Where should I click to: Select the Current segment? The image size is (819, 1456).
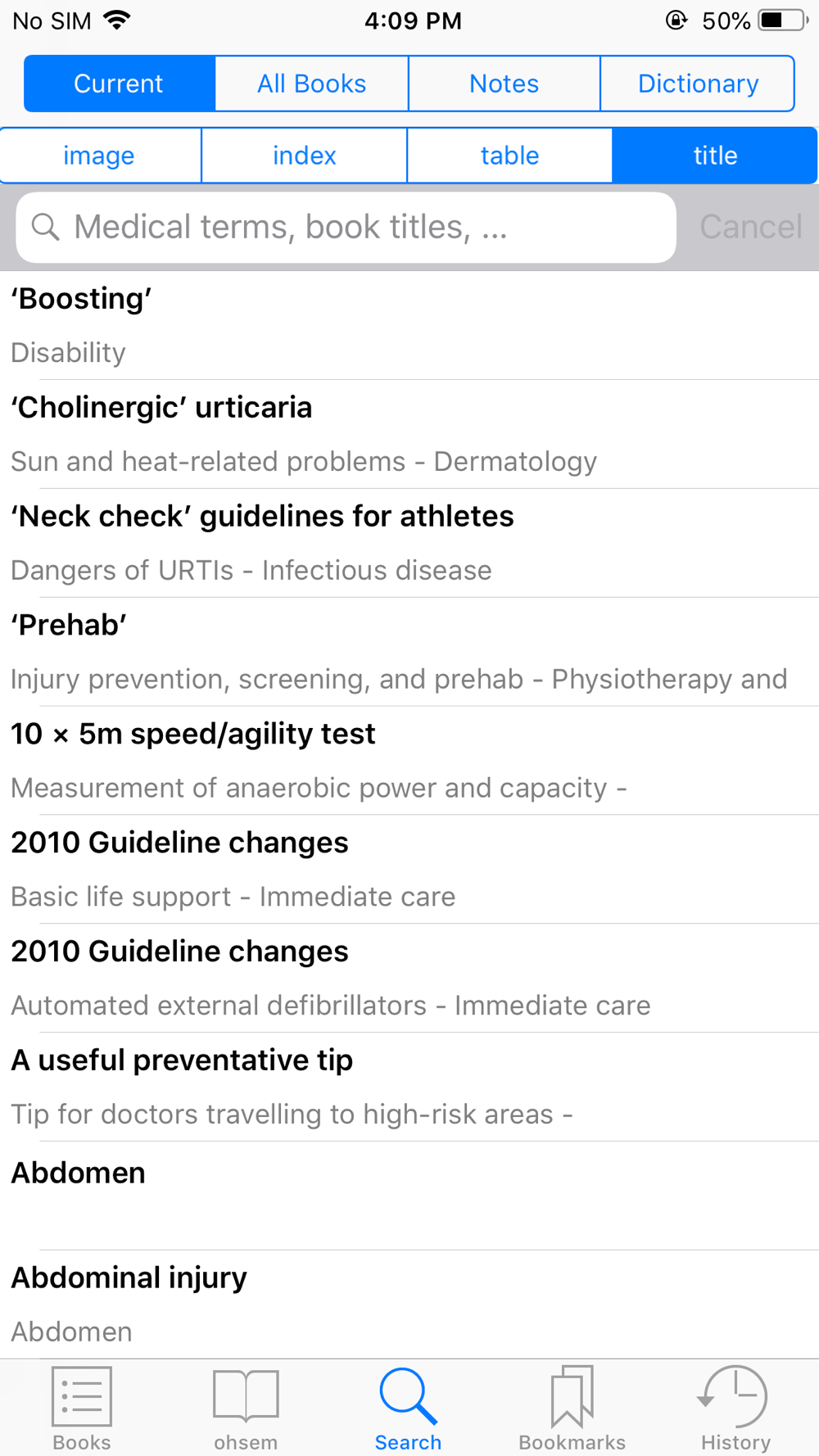click(x=119, y=84)
